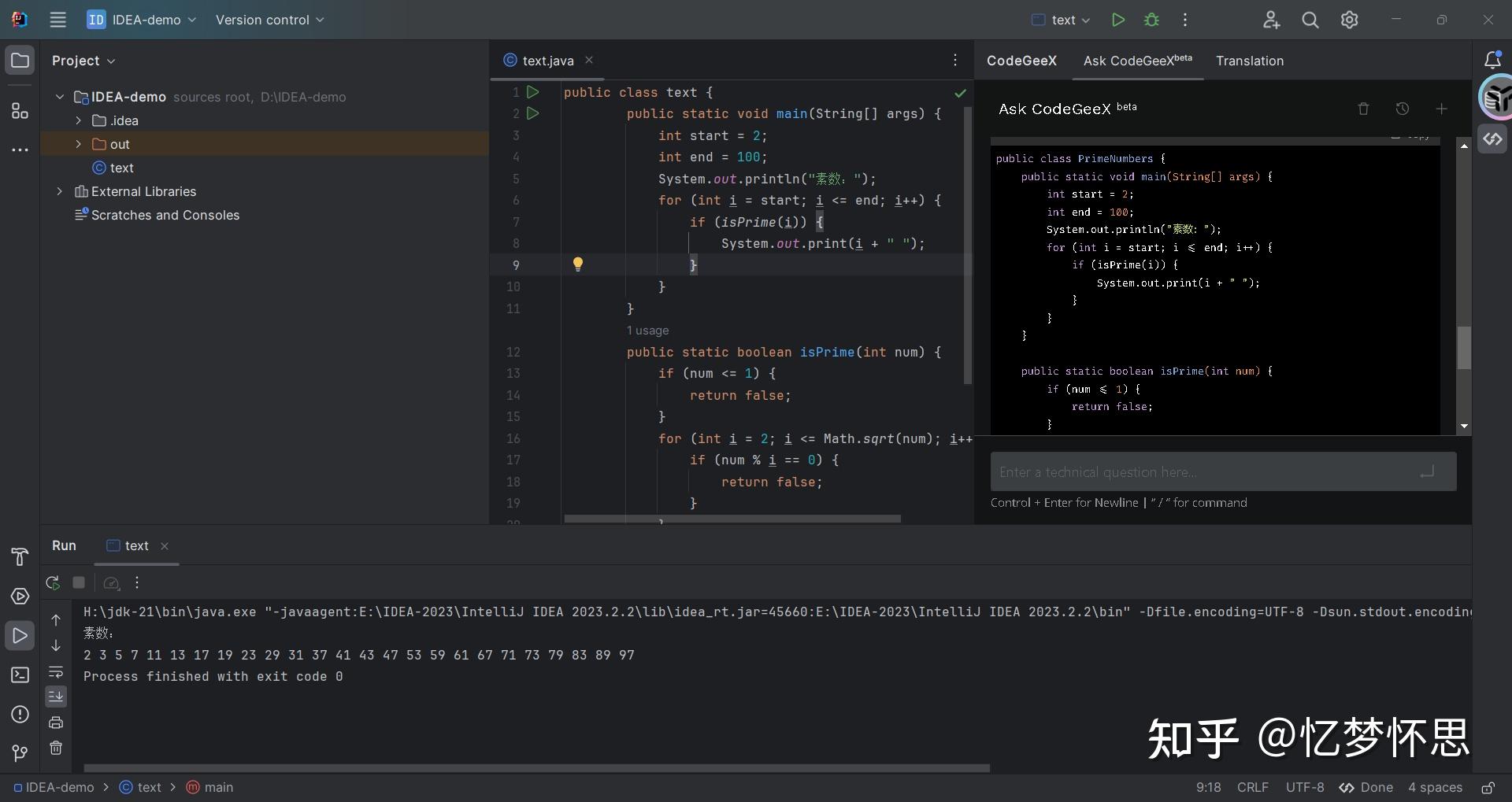This screenshot has width=1512, height=802.
Task: Open IDE settings gear icon
Action: [x=1349, y=20]
